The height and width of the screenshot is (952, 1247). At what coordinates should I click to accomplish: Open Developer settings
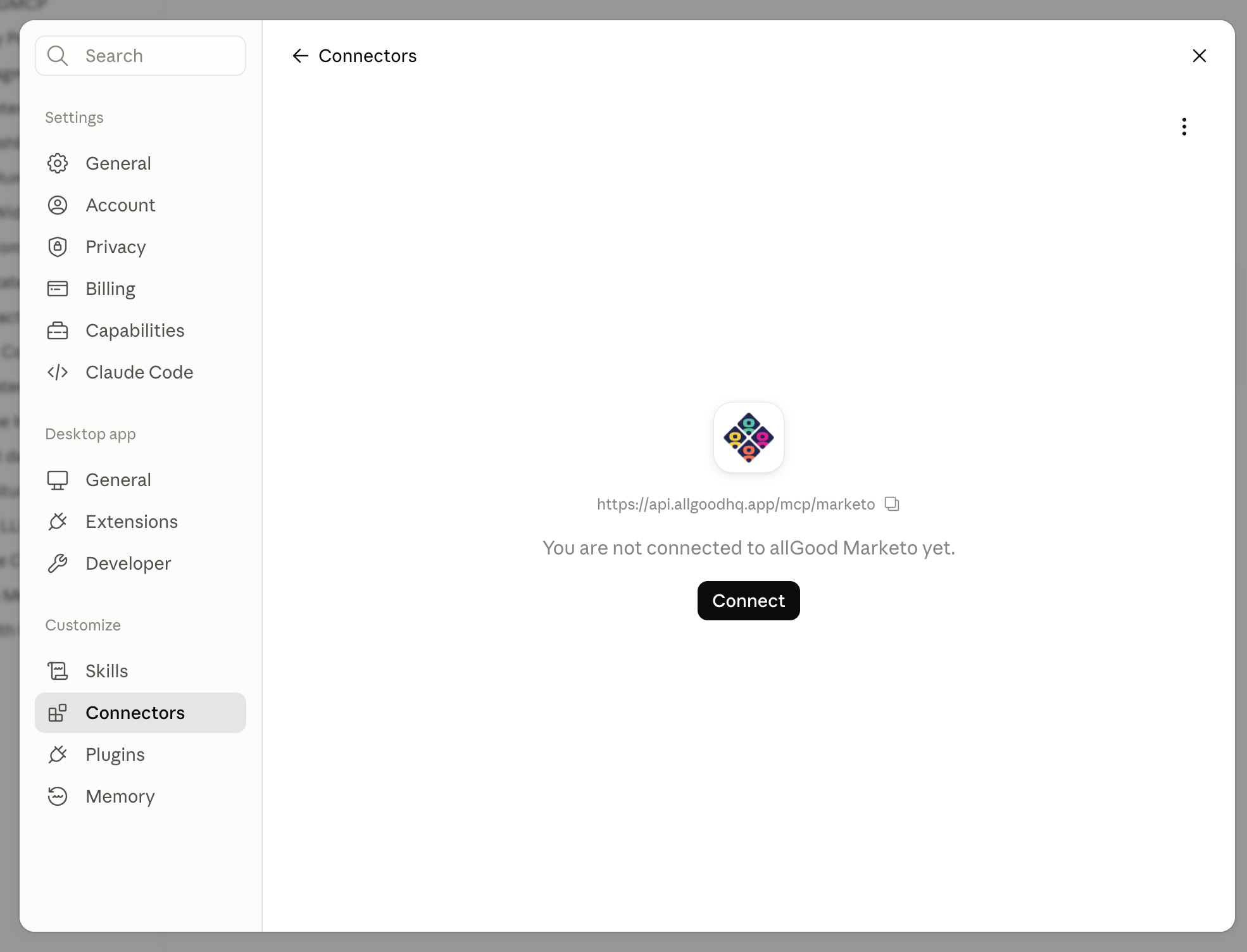141,563
